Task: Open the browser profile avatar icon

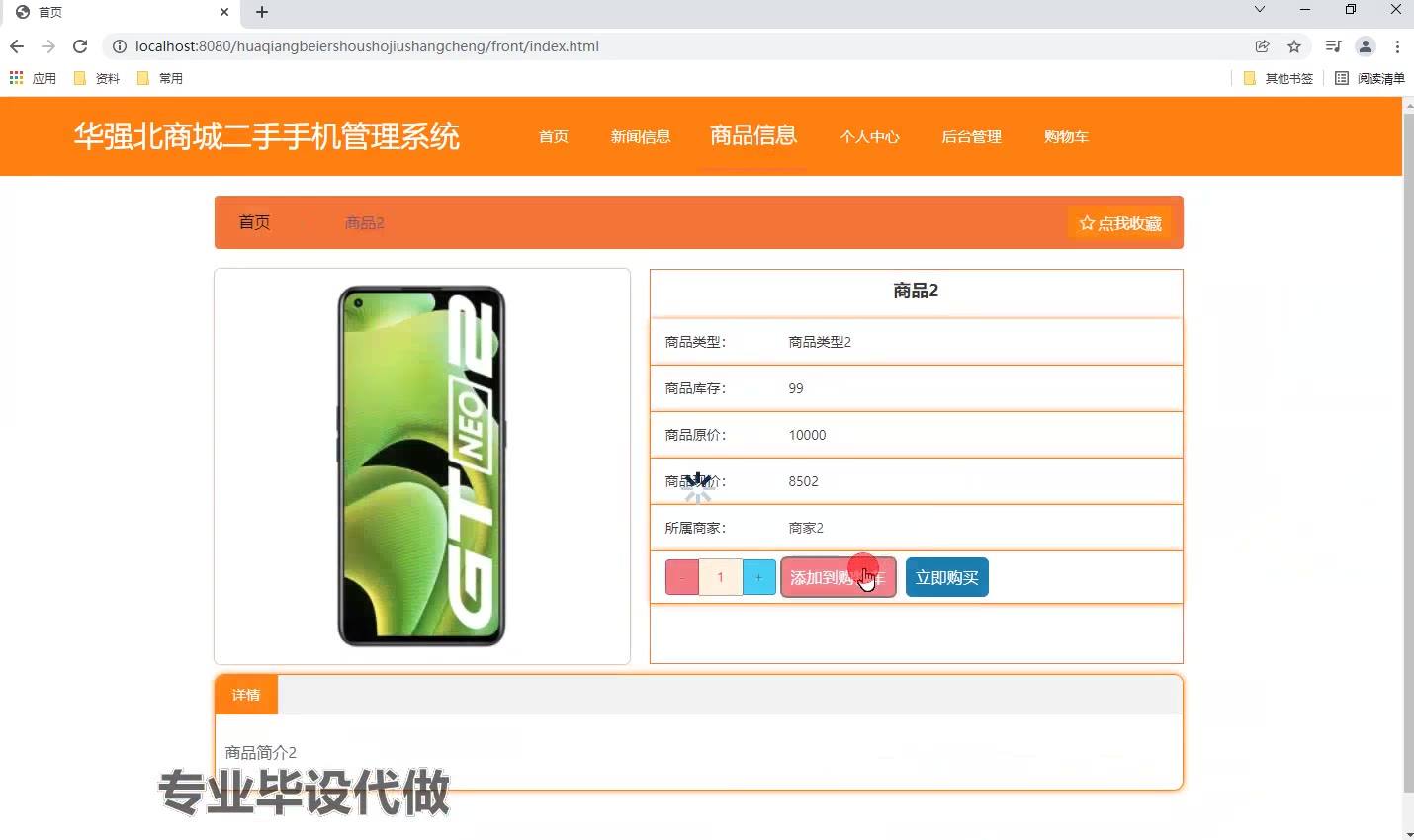Action: [1366, 46]
